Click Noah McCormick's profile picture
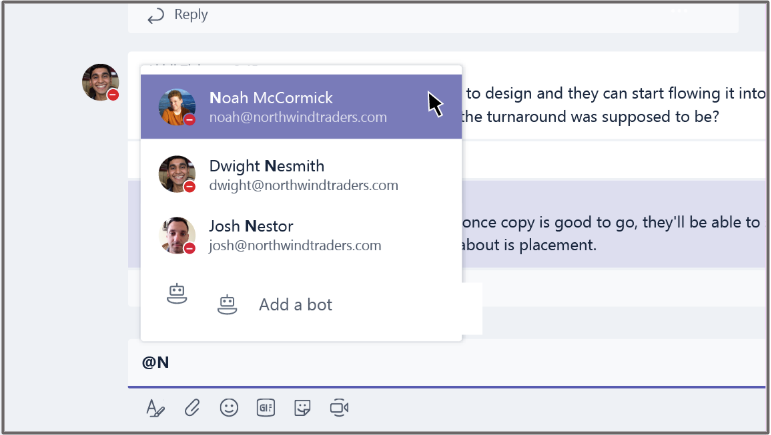Image resolution: width=771 pixels, height=435 pixels. tap(176, 106)
